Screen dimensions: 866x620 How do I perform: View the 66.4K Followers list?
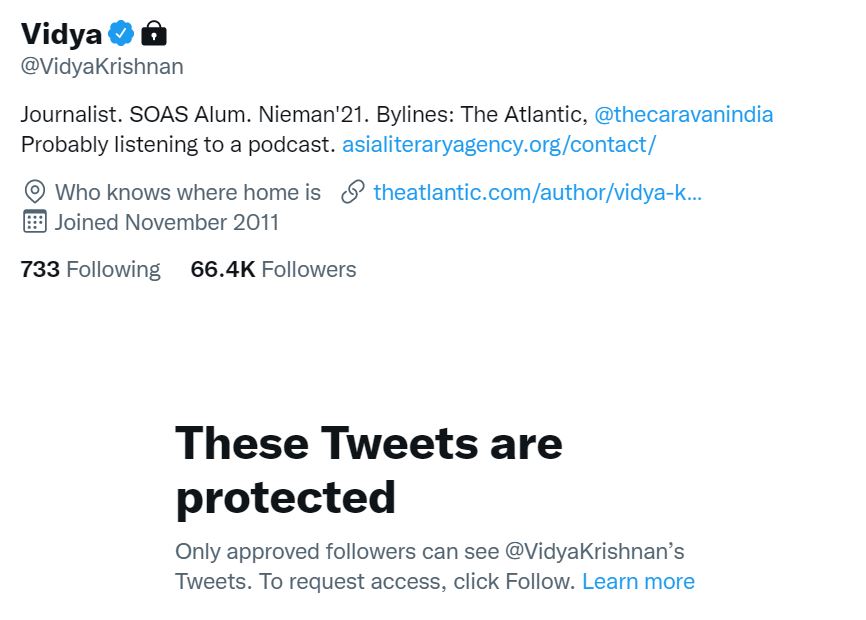point(273,269)
